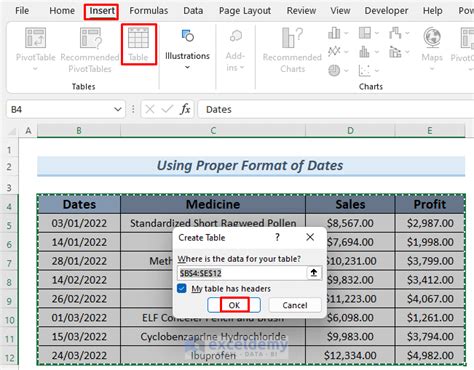
Task: Insert a hierarchy treemap chart
Action: pyautogui.click(x=365, y=33)
